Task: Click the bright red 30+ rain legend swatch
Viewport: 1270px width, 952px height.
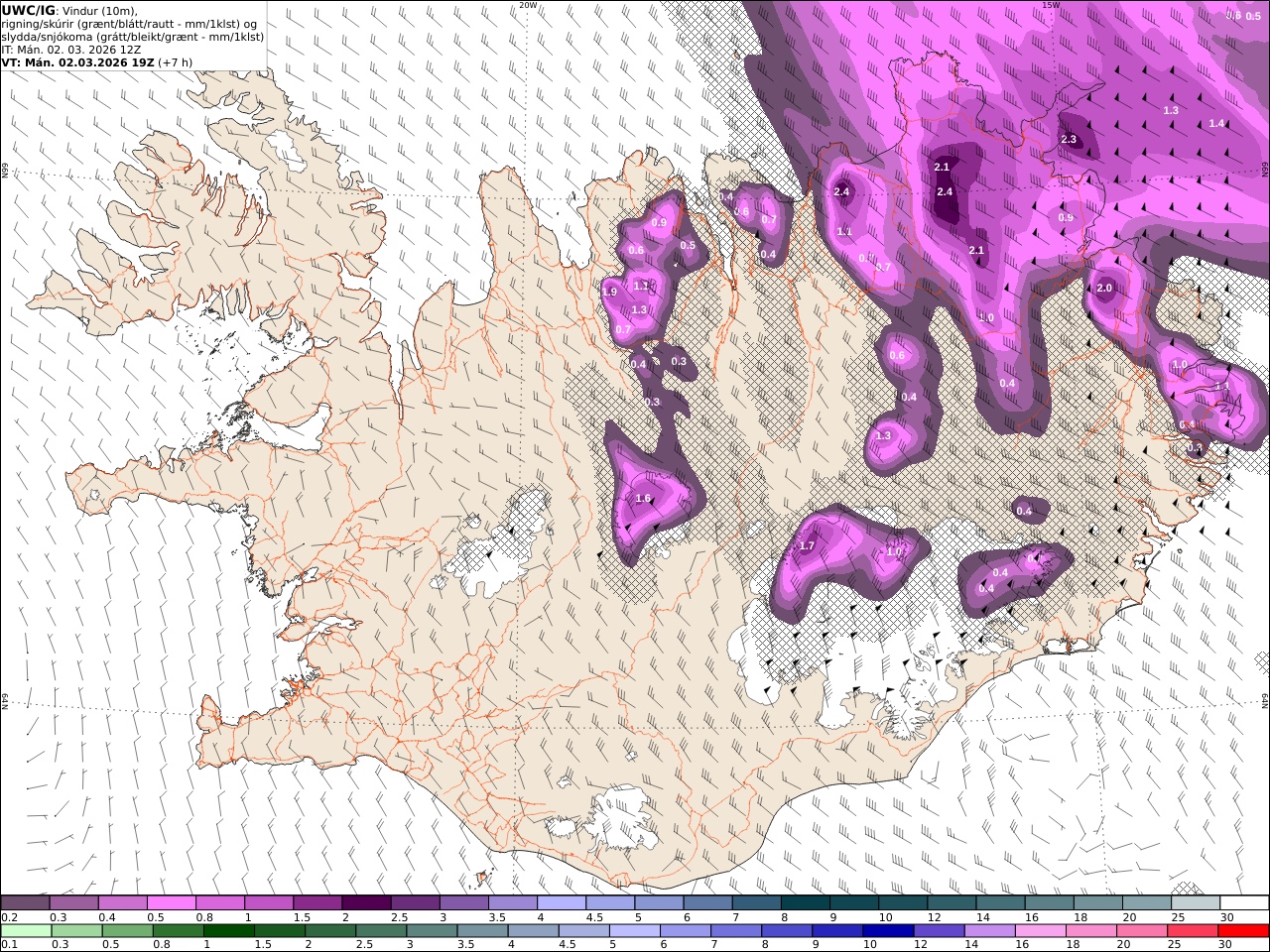Action: click(x=1243, y=931)
